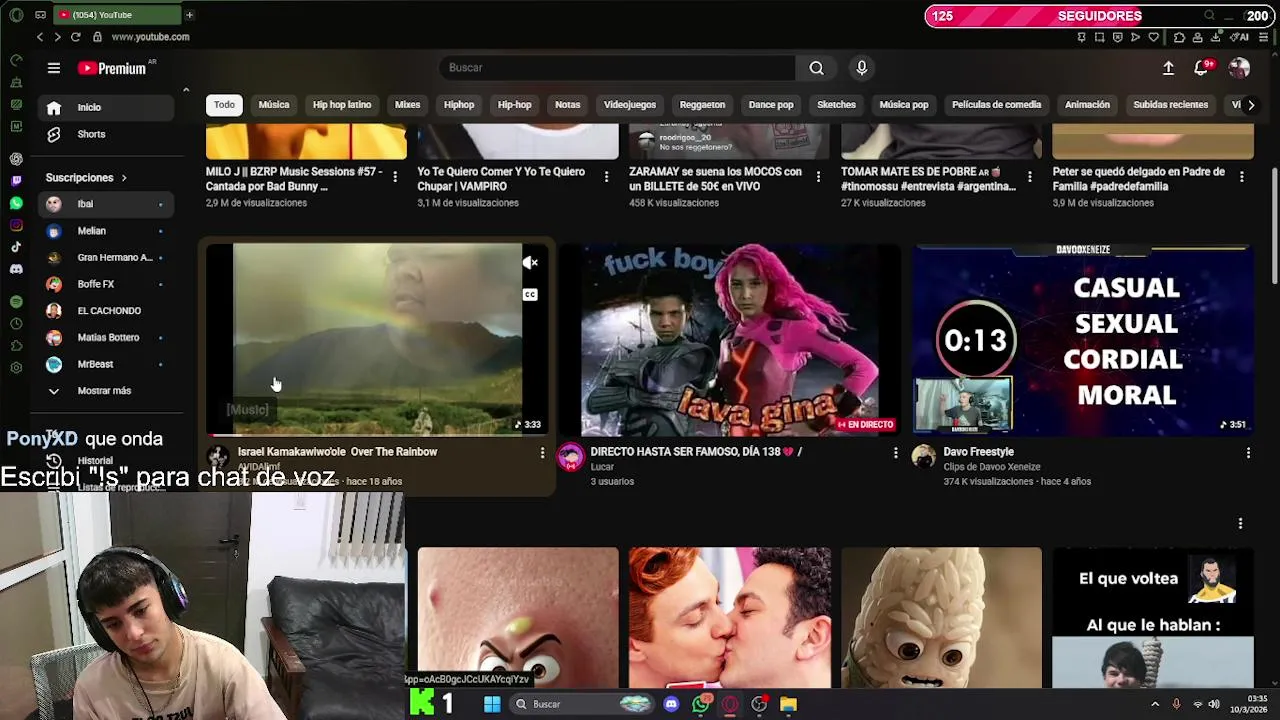Open File Explorer from taskbar

click(789, 704)
